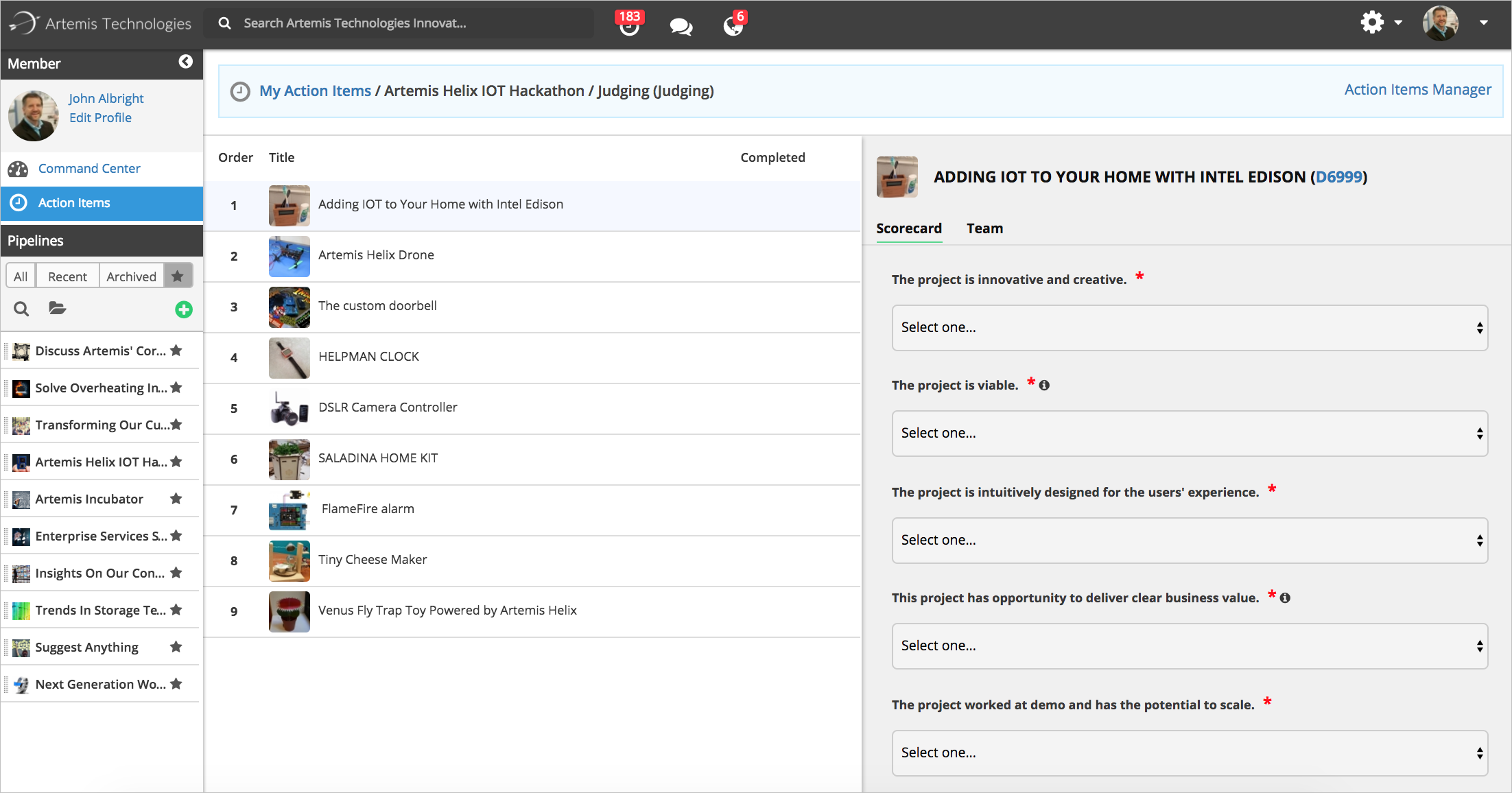
Task: Click the My Action Items breadcrumb link
Action: (x=315, y=91)
